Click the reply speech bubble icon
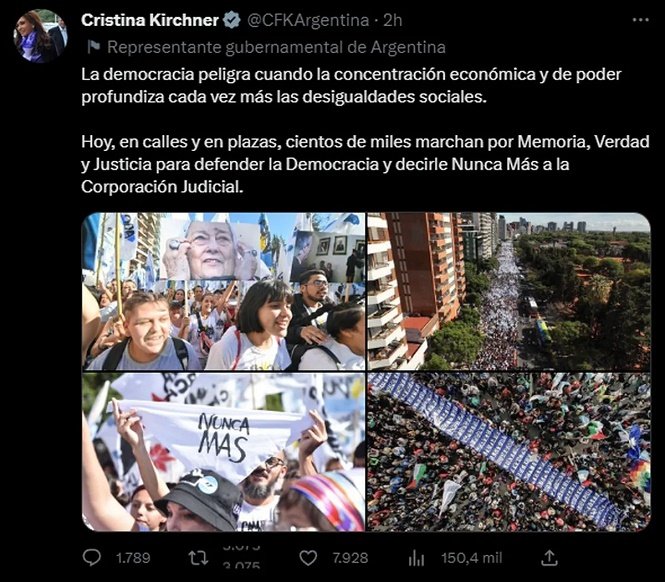 point(92,558)
